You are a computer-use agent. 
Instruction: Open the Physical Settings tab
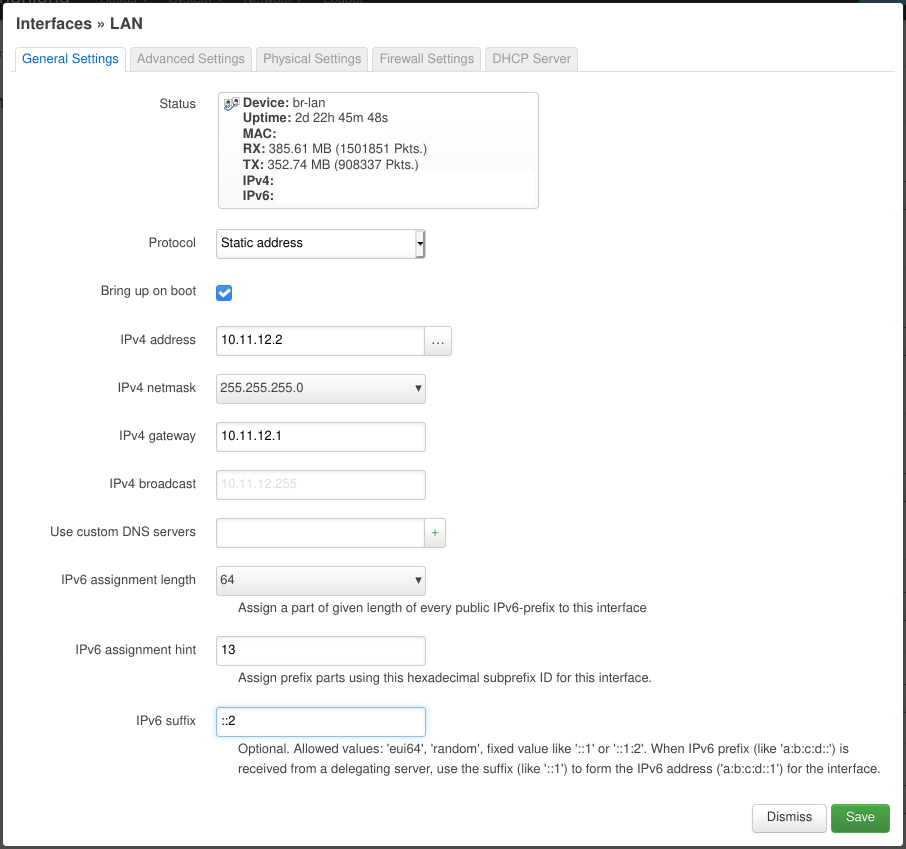click(x=312, y=59)
